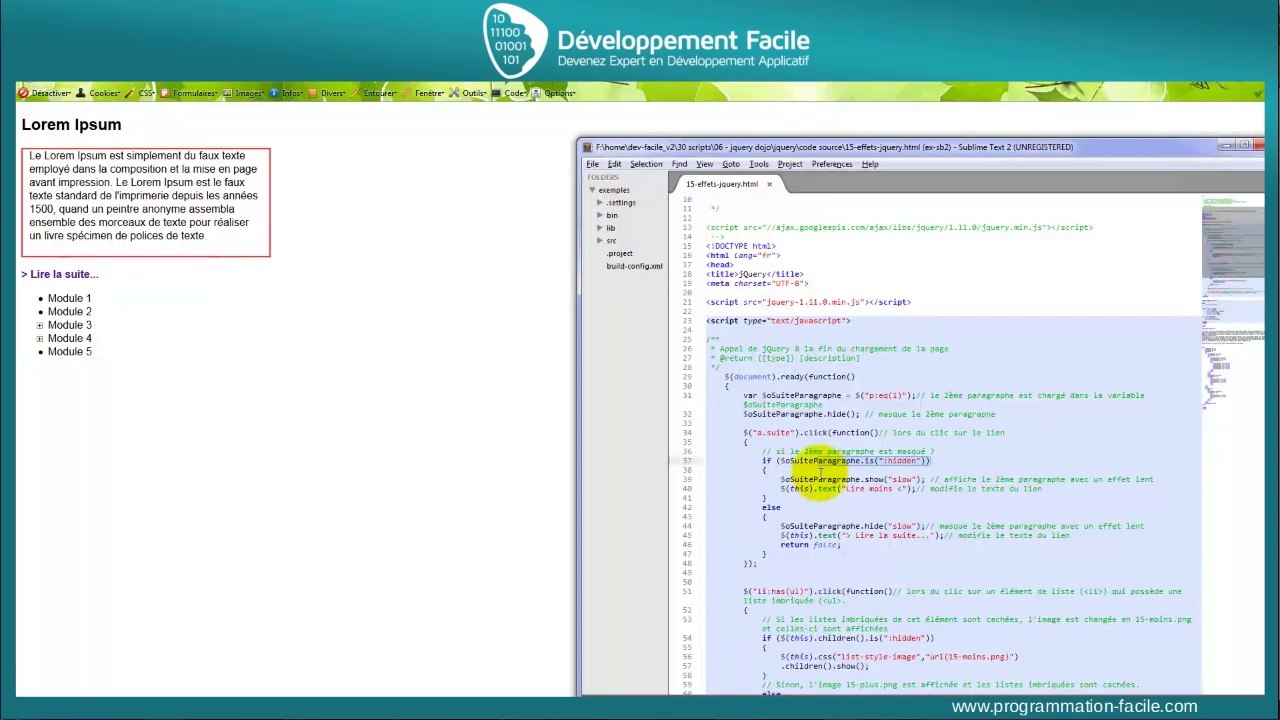Open the Images toolbar menu
The height and width of the screenshot is (720, 1280).
243,93
